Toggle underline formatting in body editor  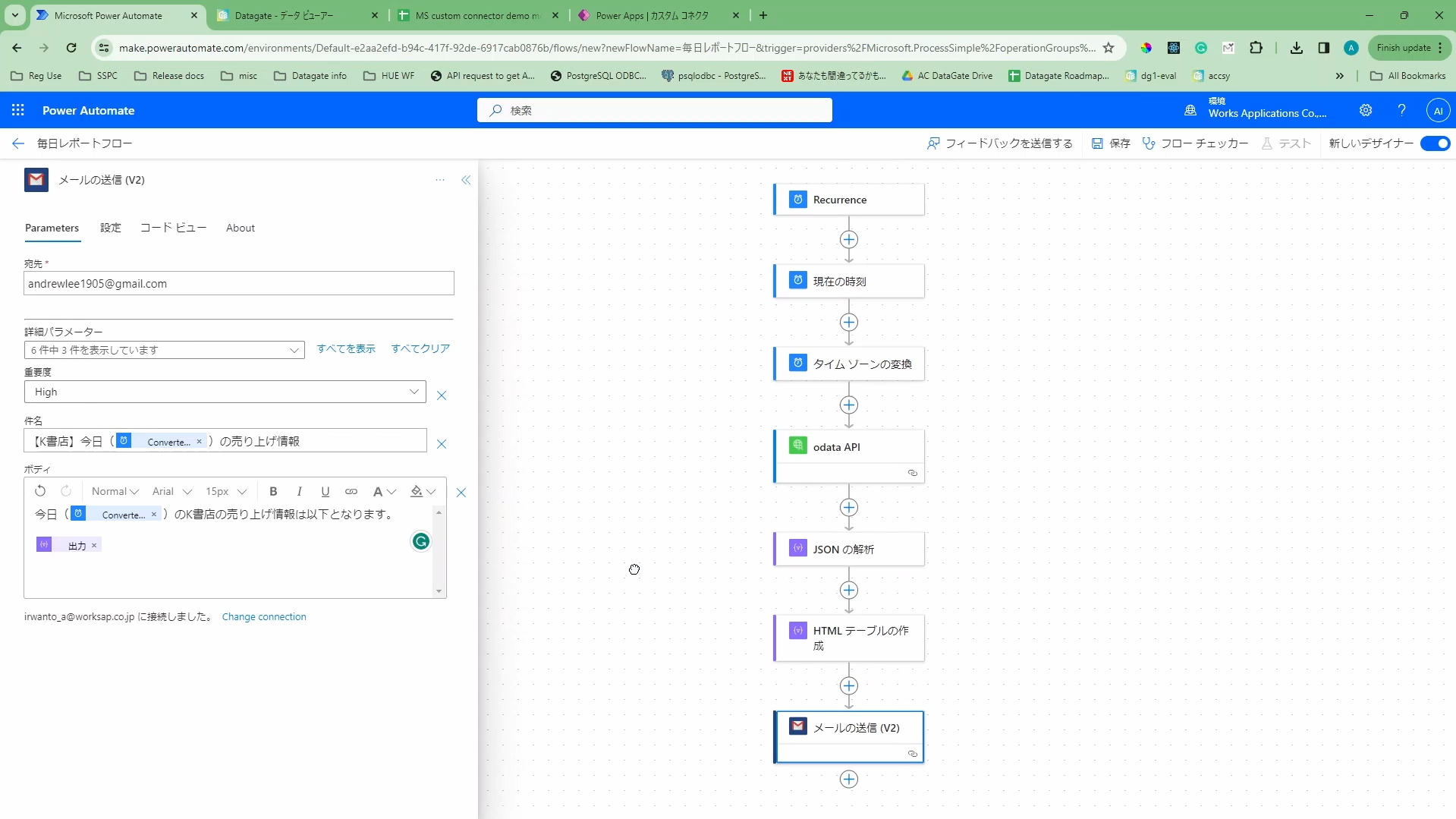click(x=325, y=491)
